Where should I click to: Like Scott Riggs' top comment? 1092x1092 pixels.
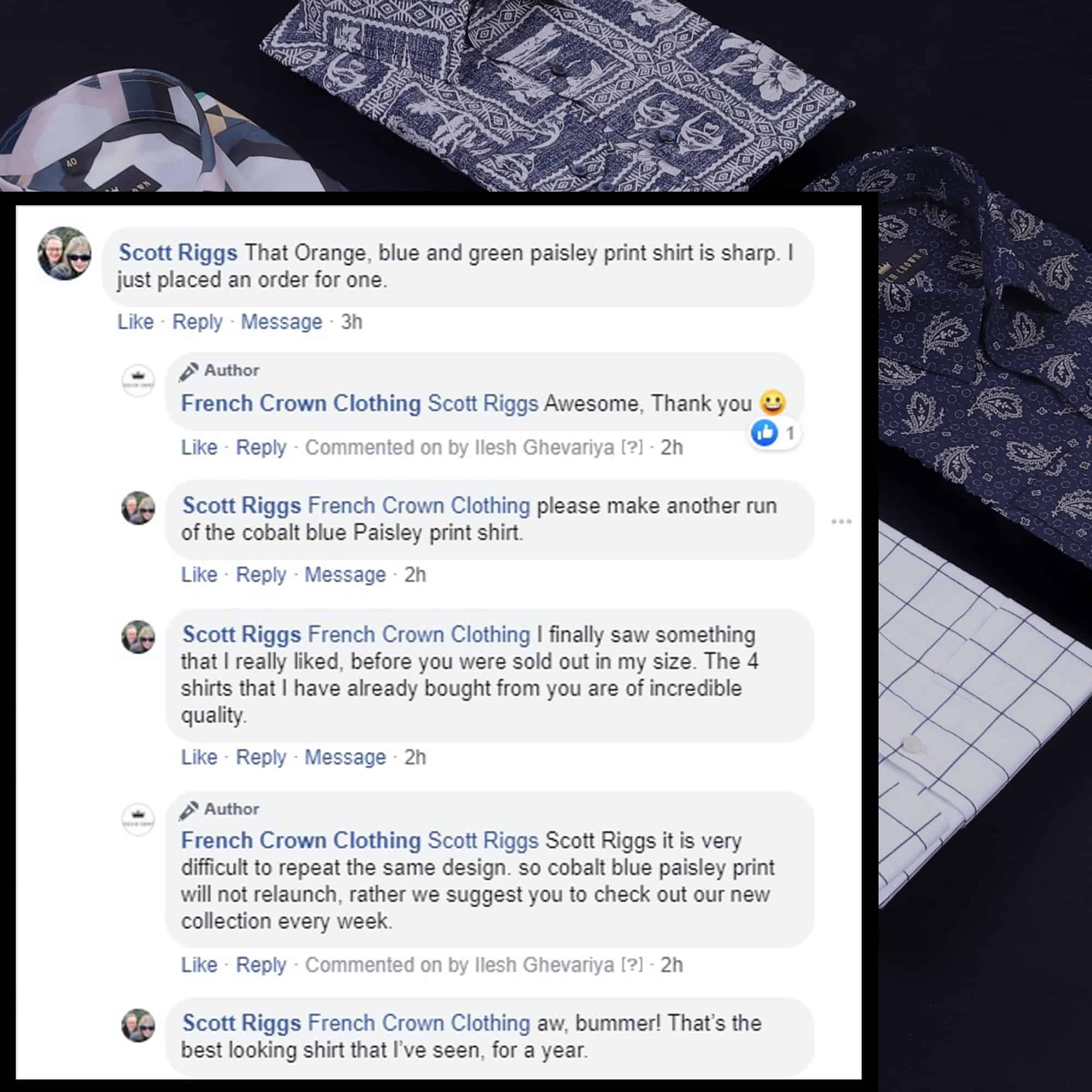coord(135,322)
